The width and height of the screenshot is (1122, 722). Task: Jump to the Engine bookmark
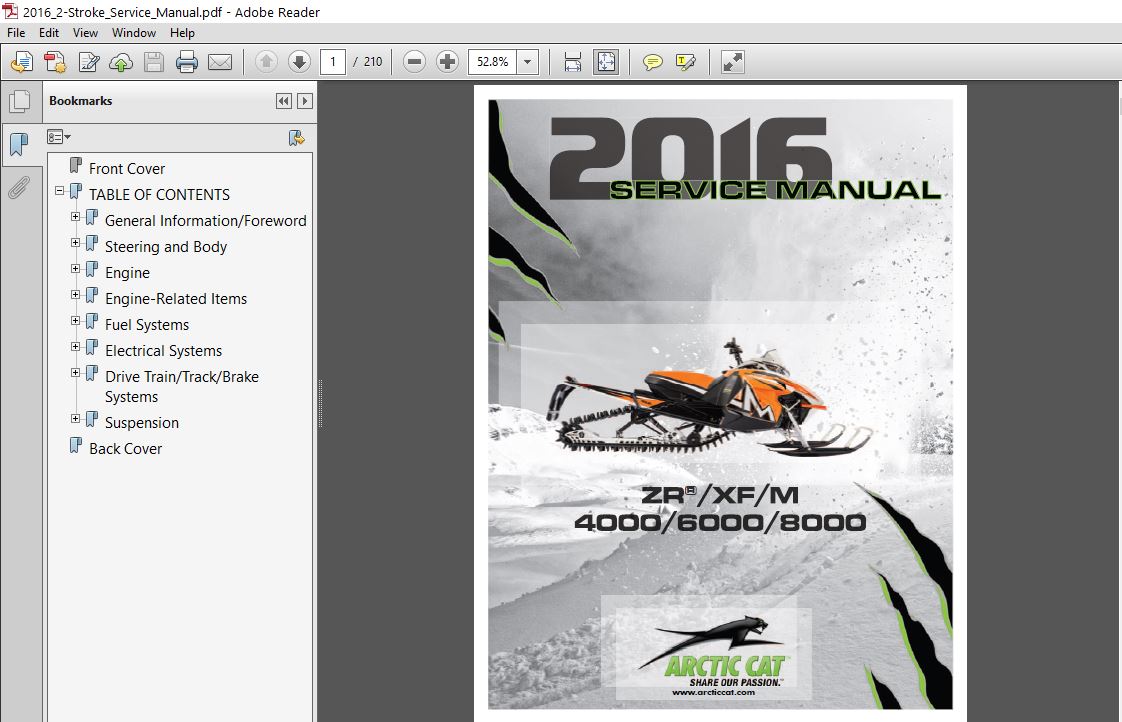point(127,273)
